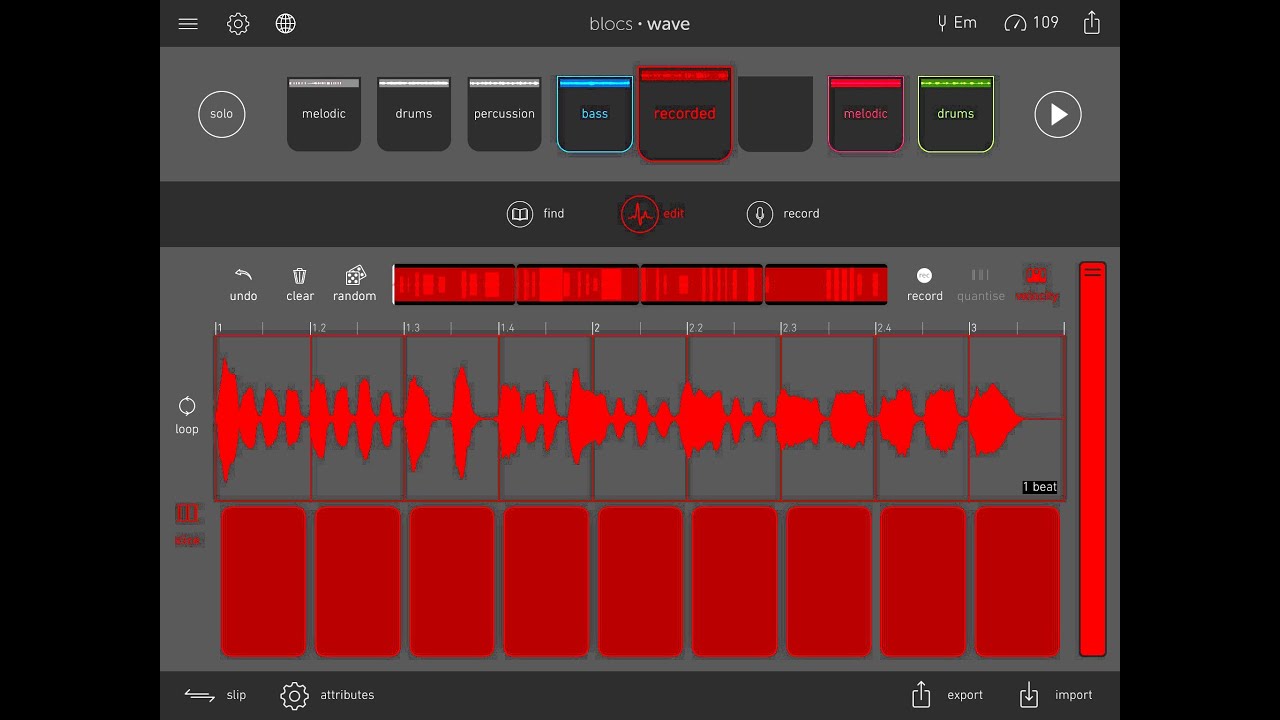Select the second pattern thumbnail
This screenshot has height=720, width=1280.
[578, 285]
